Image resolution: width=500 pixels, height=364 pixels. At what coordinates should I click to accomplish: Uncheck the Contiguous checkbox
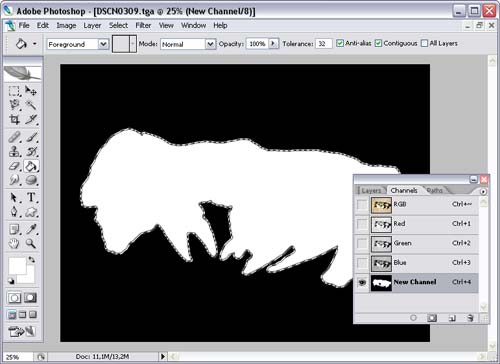click(x=378, y=43)
